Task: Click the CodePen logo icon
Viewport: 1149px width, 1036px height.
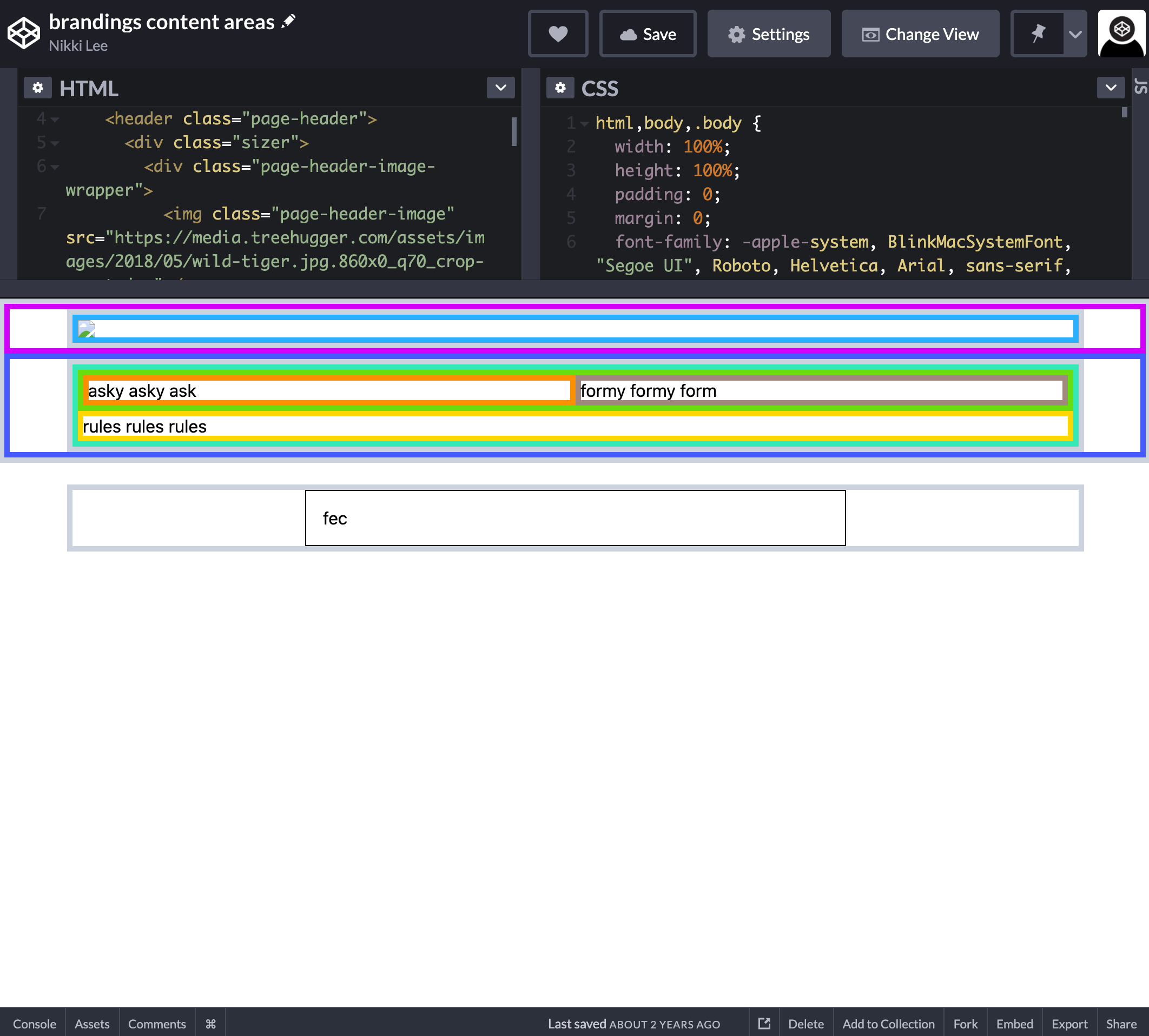Action: tap(23, 33)
